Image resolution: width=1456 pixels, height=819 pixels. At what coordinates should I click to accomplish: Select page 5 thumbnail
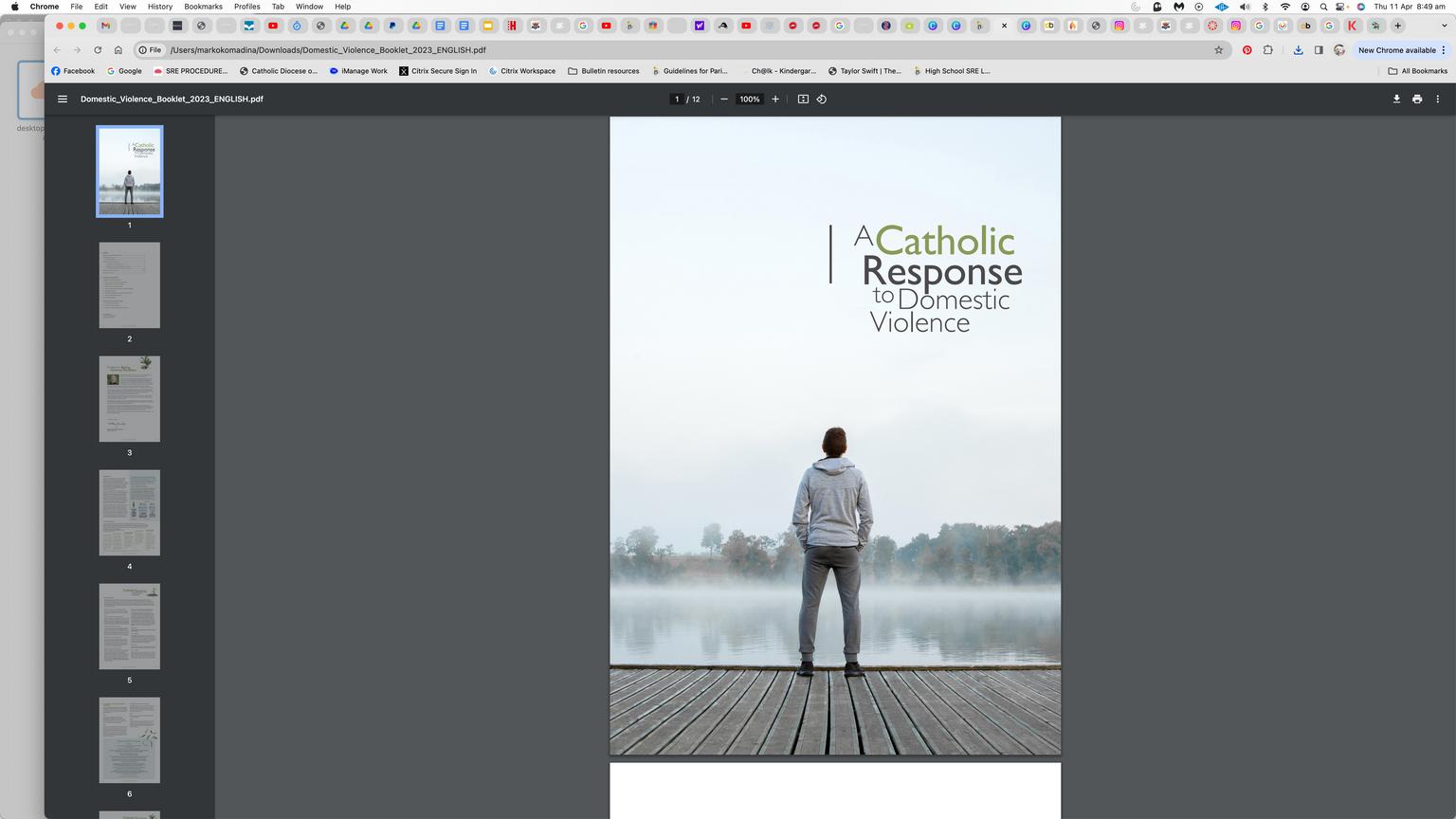tap(130, 627)
